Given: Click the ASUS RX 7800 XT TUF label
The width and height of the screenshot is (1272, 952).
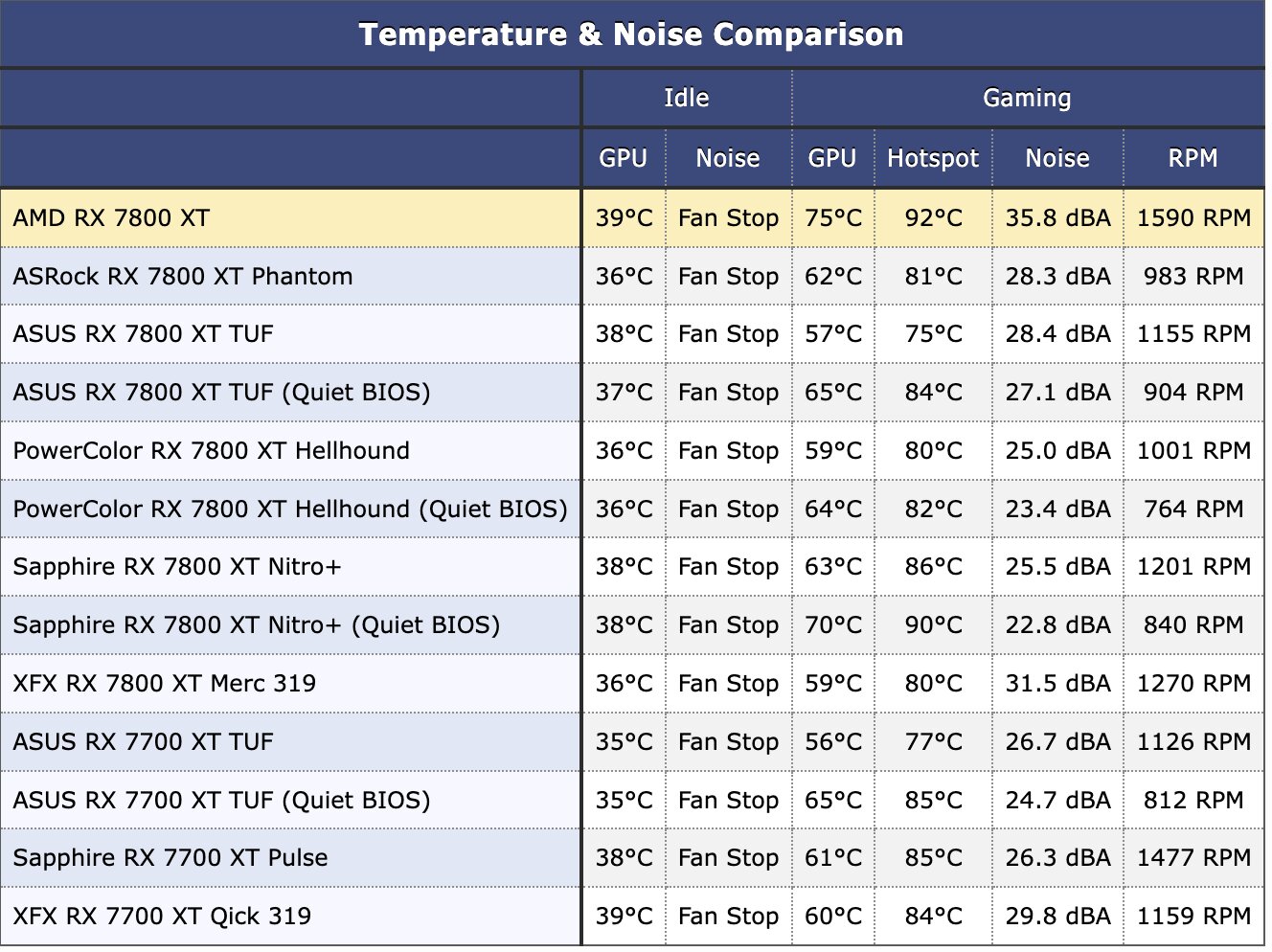Looking at the screenshot, I should 144,334.
